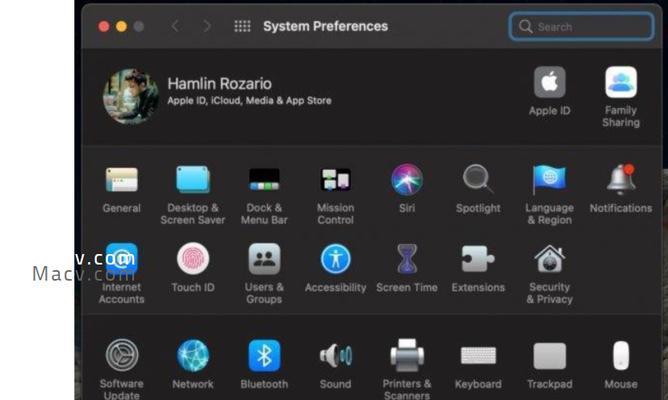668x400 pixels.
Task: Open the General preferences pane
Action: 121,180
